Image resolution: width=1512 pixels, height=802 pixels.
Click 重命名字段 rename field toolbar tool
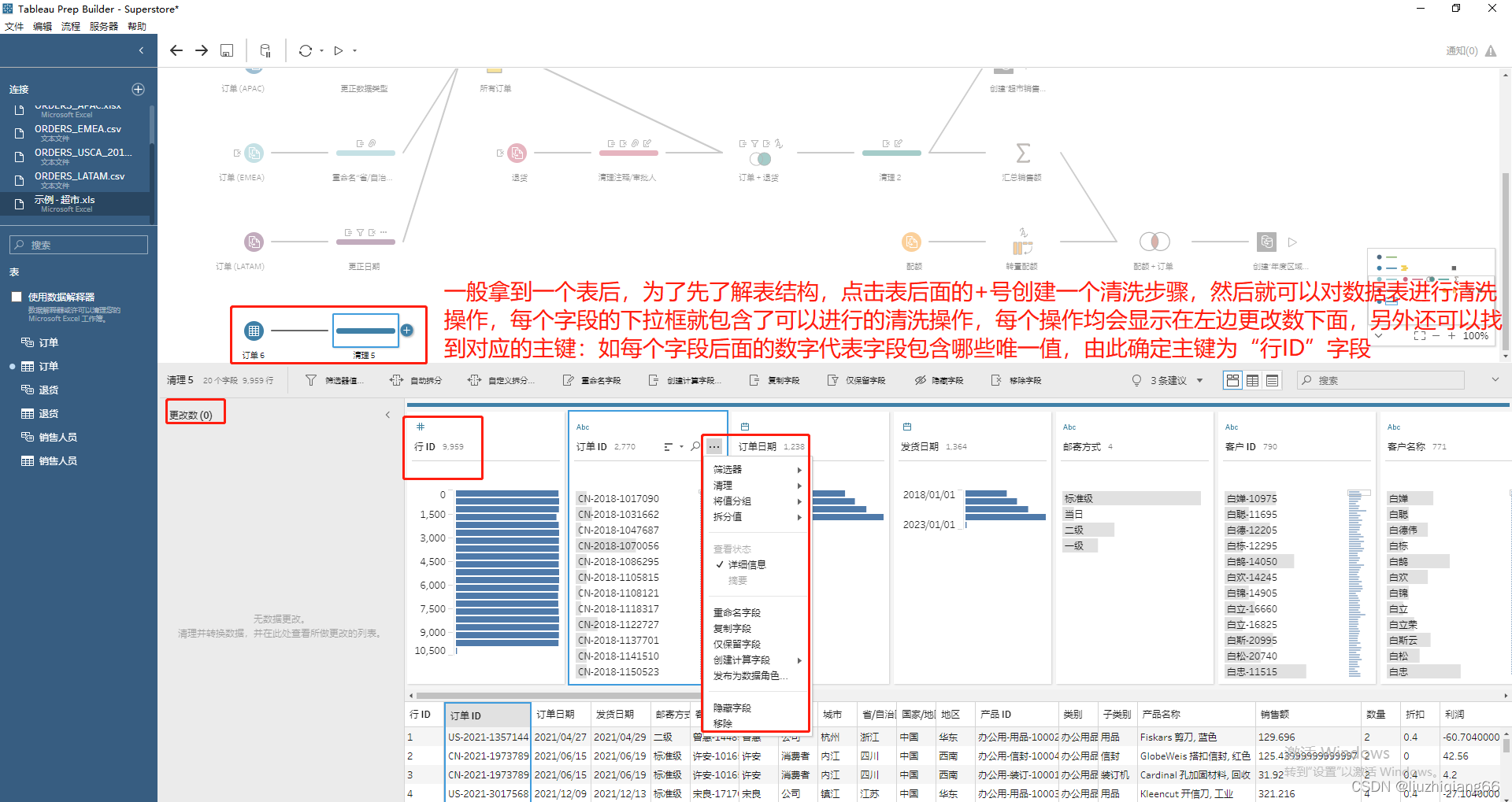pos(591,380)
